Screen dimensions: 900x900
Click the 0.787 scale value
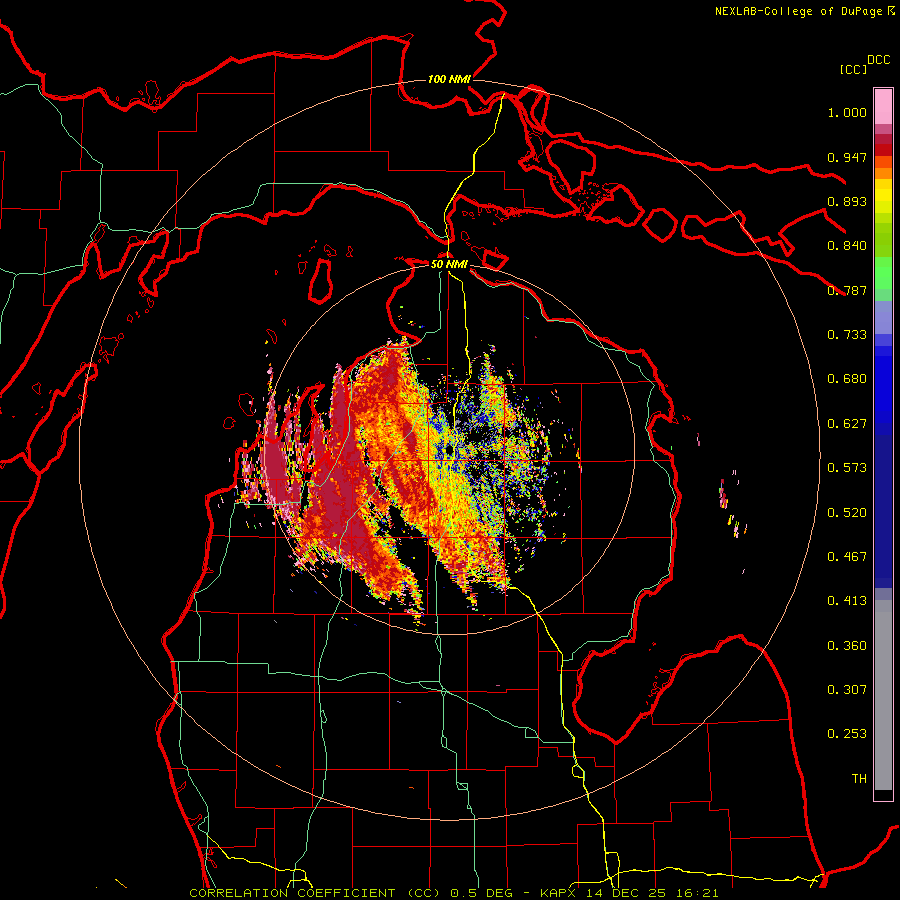[847, 290]
